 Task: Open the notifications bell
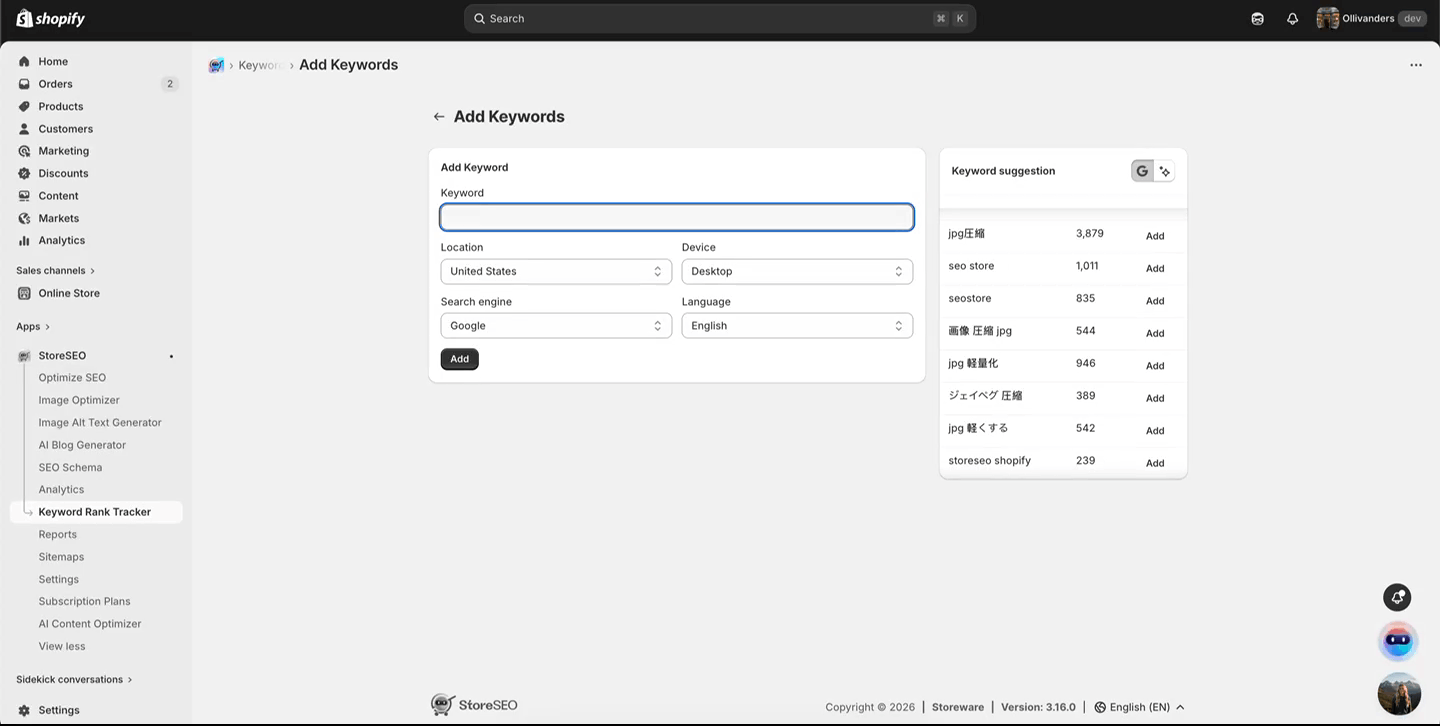coord(1292,18)
